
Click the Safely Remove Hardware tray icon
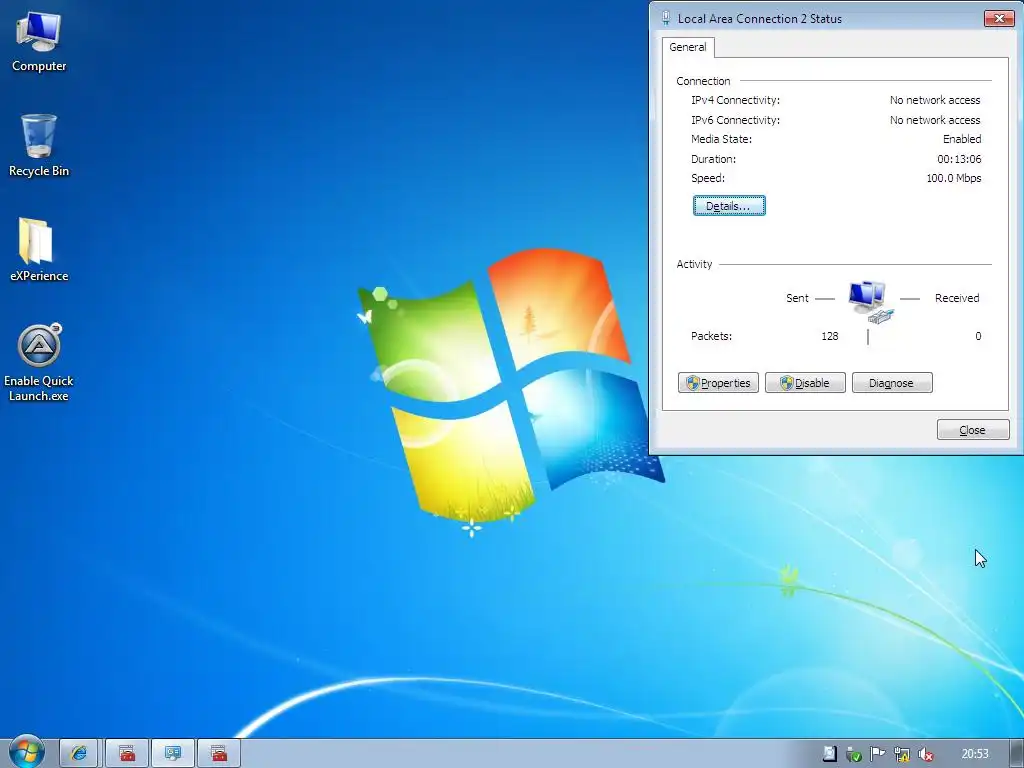click(854, 754)
